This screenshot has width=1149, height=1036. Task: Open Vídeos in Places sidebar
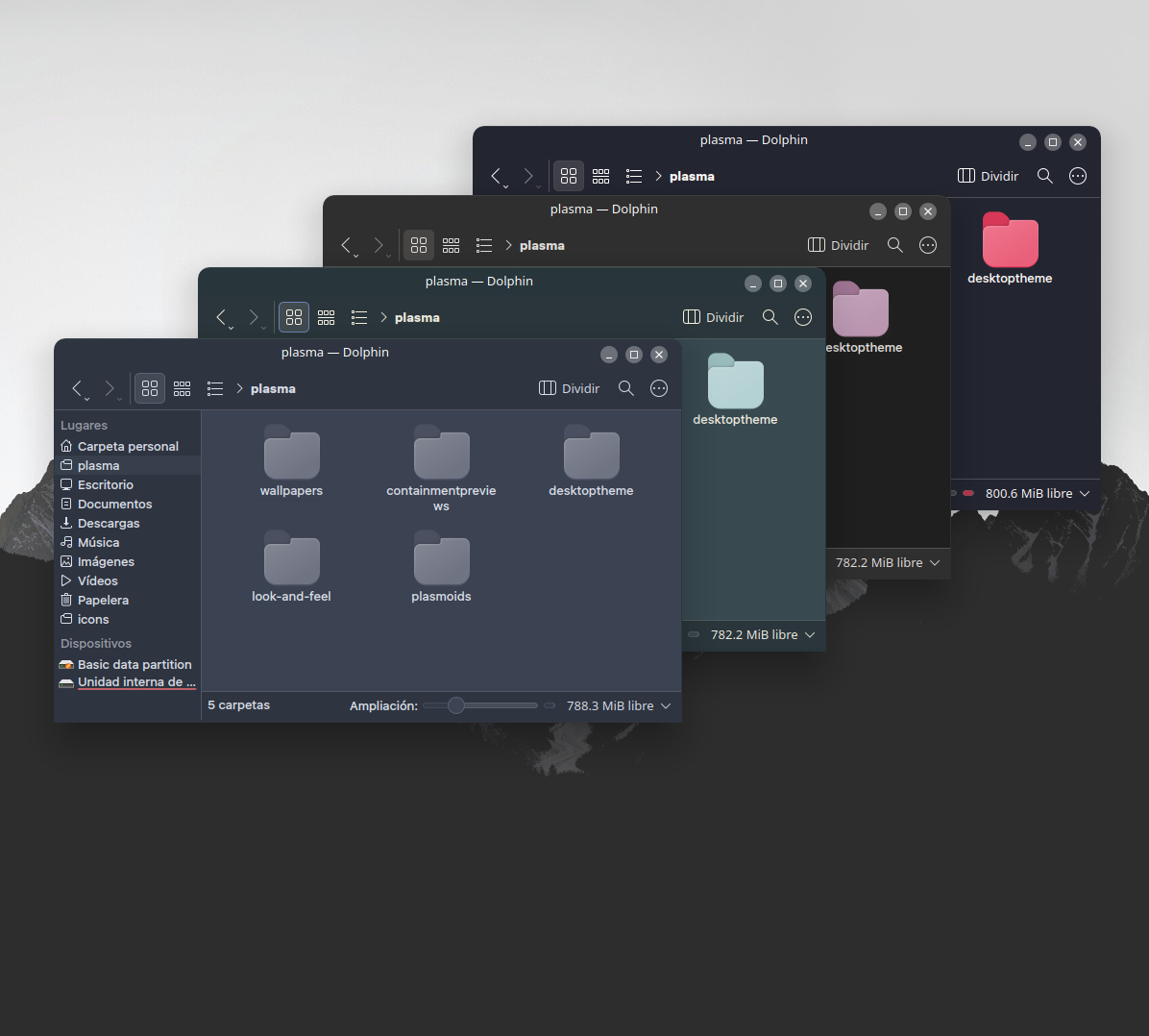point(128,580)
